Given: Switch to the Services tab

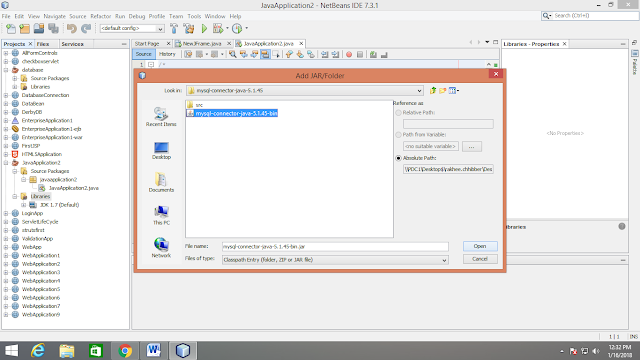Looking at the screenshot, I should click(x=72, y=44).
